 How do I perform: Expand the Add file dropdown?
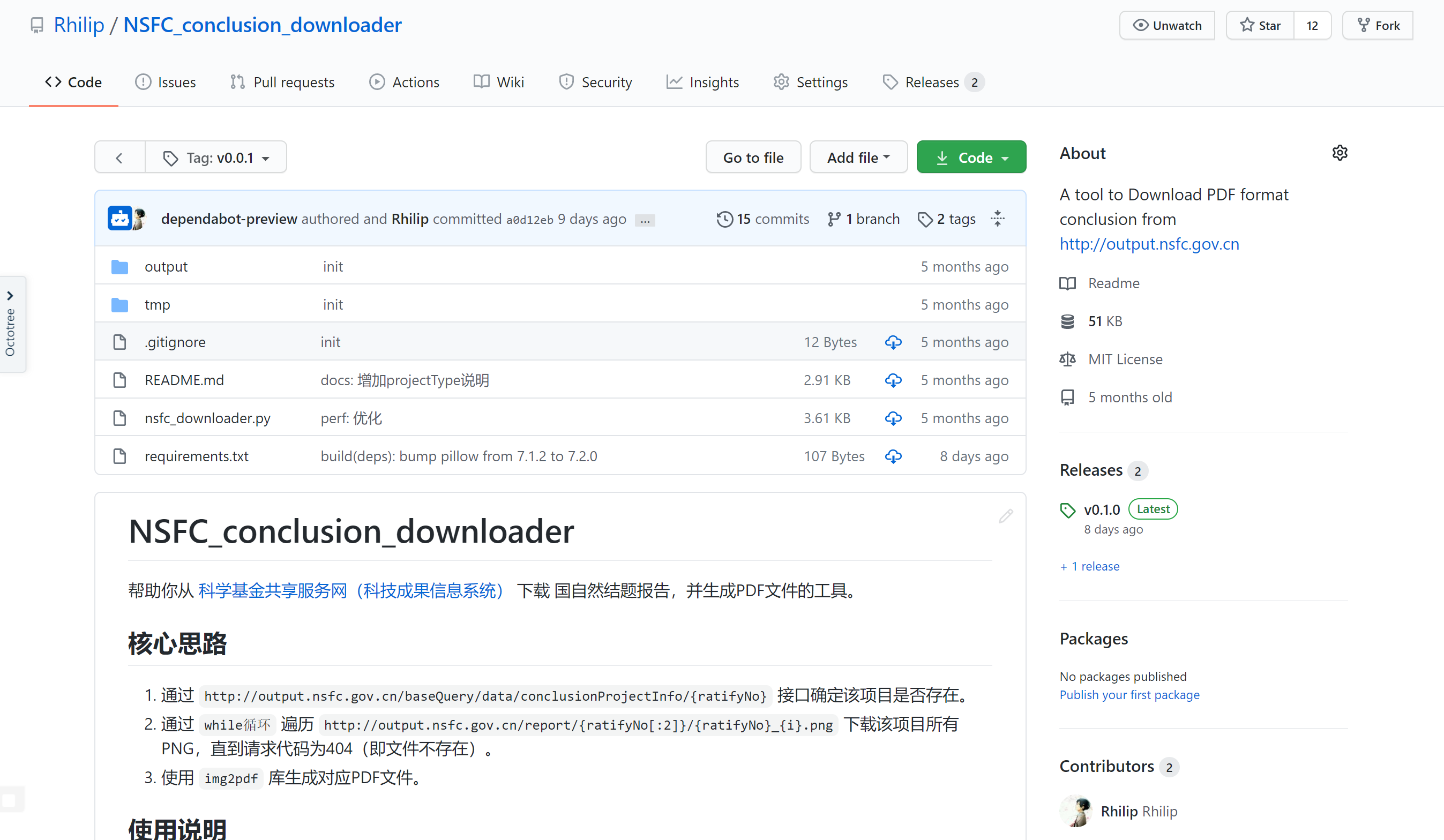858,157
